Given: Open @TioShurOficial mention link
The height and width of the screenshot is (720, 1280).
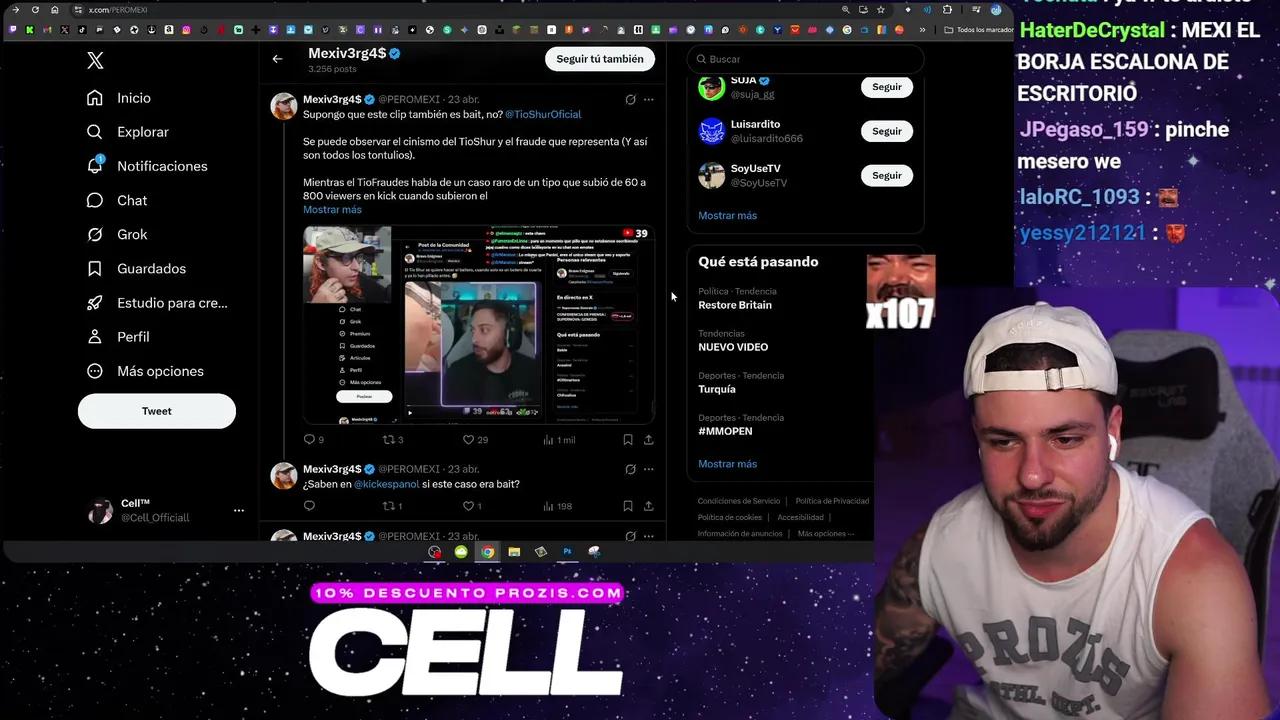Looking at the screenshot, I should pyautogui.click(x=543, y=114).
